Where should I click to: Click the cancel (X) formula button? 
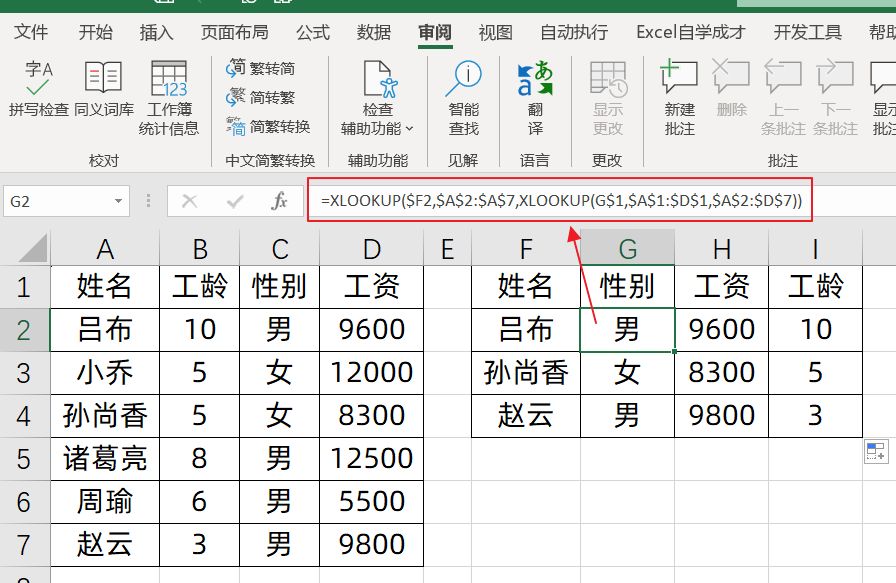click(189, 201)
